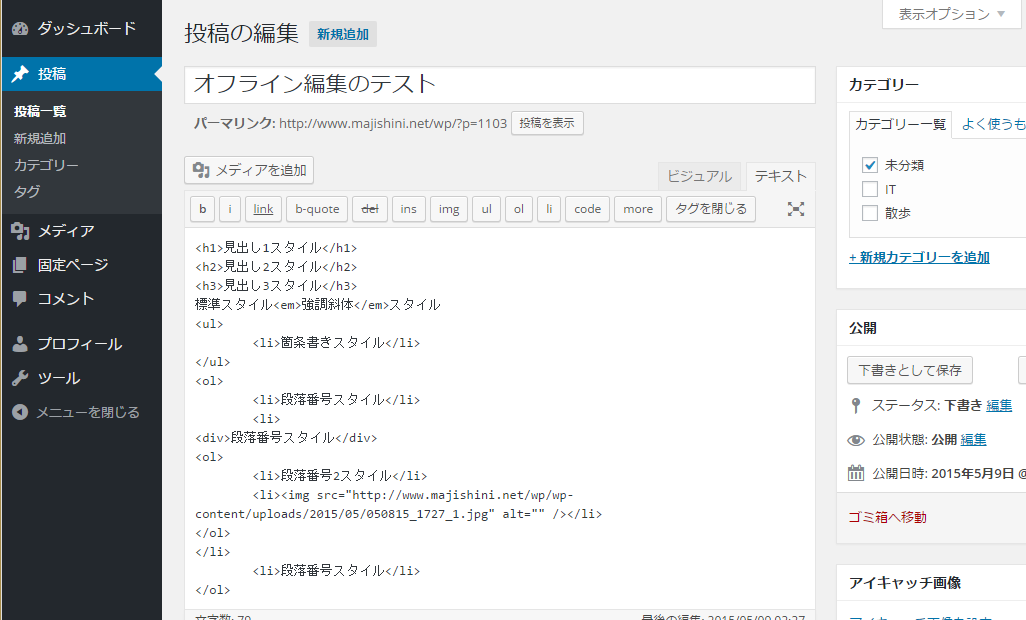Click the メディアを追加 add media icon
Viewport: 1026px width, 620px height.
click(x=200, y=170)
